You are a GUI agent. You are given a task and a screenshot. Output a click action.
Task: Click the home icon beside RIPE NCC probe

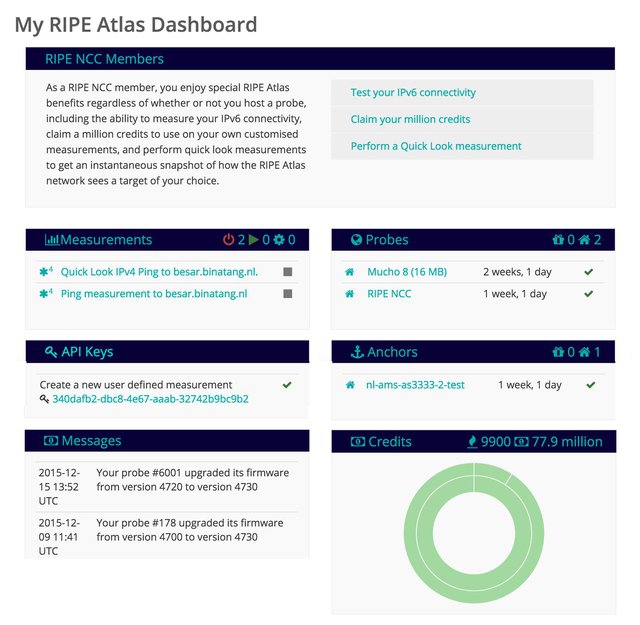tap(350, 294)
